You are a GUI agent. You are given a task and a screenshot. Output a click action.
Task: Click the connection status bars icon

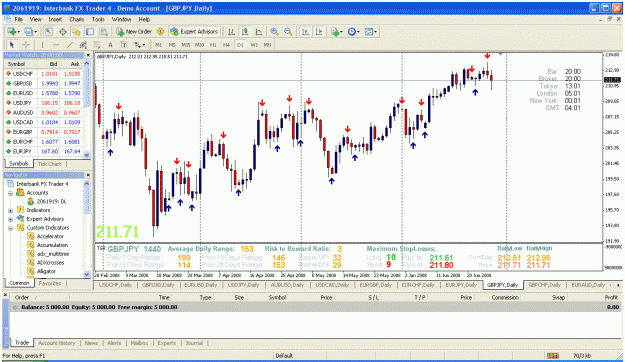[552, 355]
